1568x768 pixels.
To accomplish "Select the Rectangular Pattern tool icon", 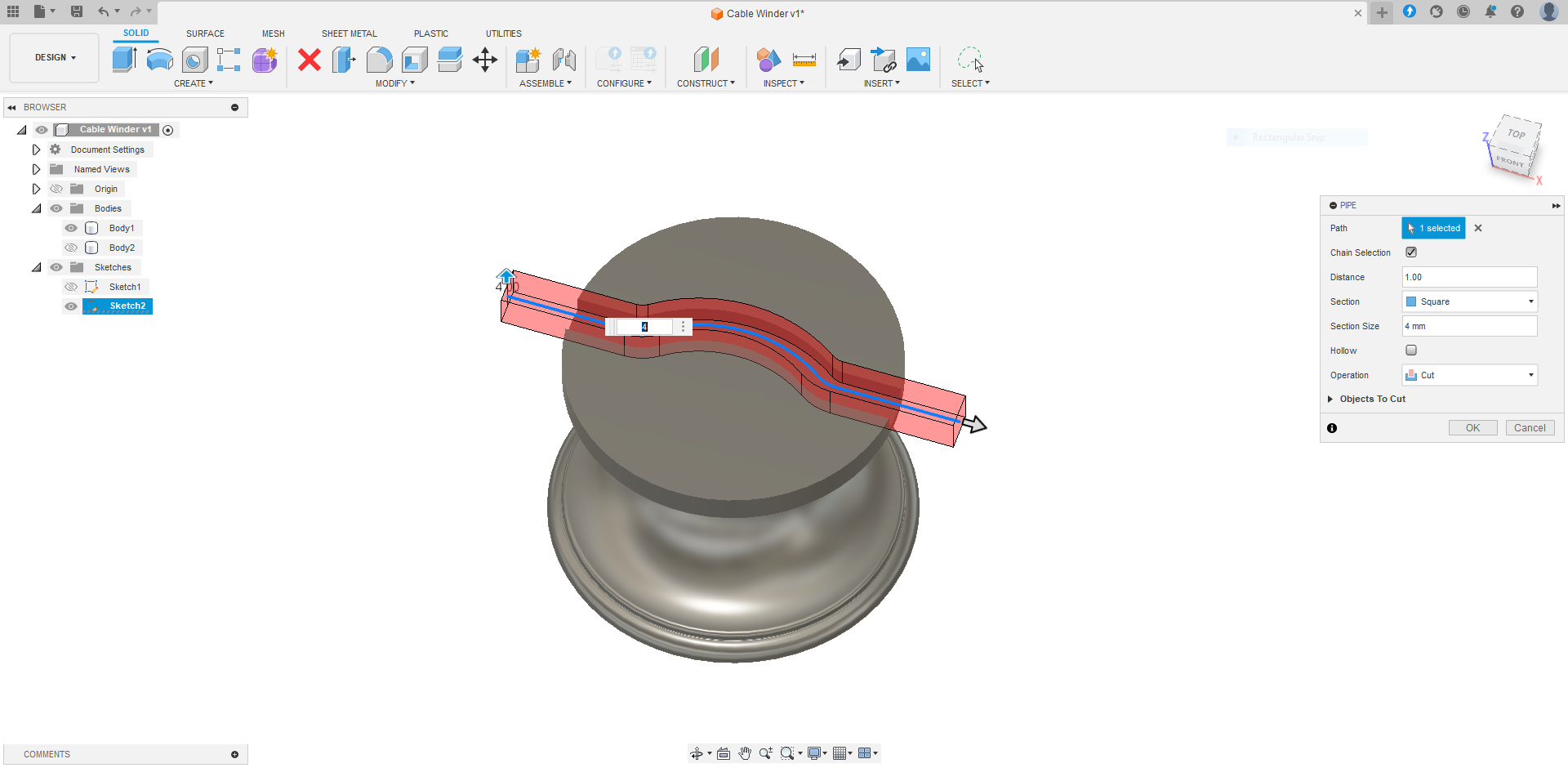I will coord(229,60).
